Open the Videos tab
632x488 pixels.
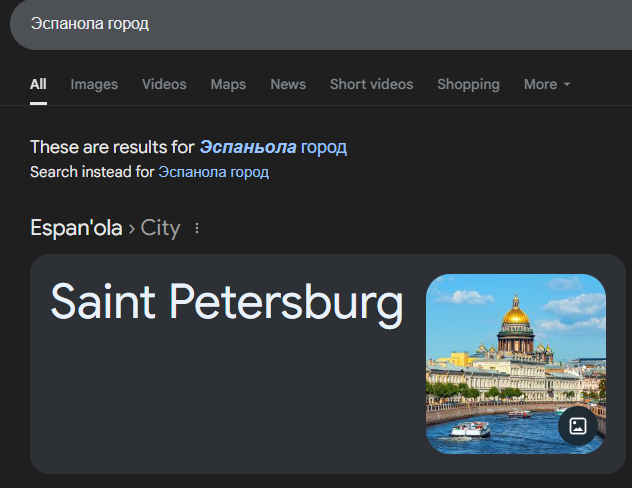pos(164,84)
